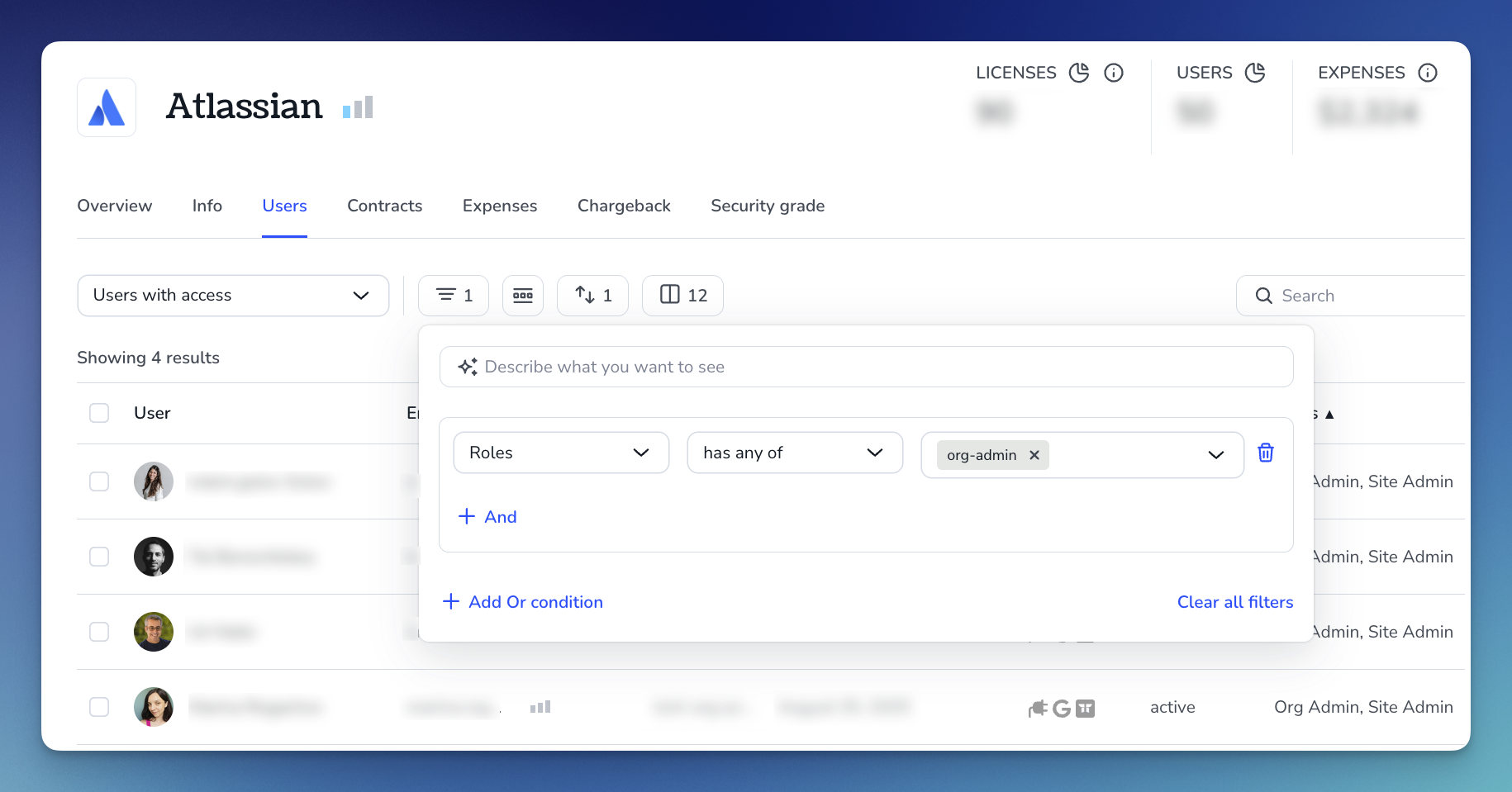Click the group-by layout icon button
This screenshot has height=792, width=1512.
523,296
